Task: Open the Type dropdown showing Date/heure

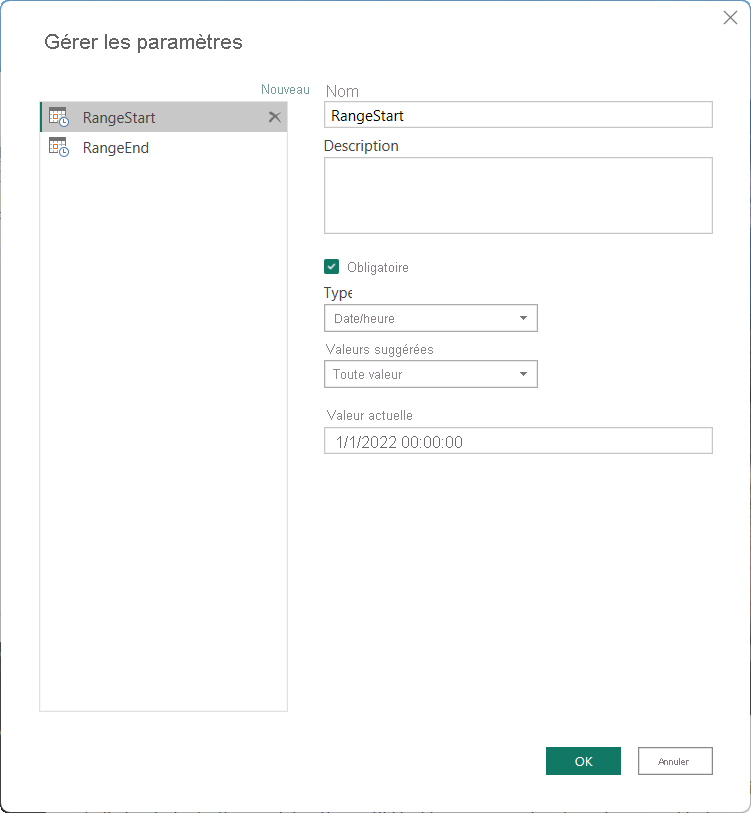Action: (430, 318)
